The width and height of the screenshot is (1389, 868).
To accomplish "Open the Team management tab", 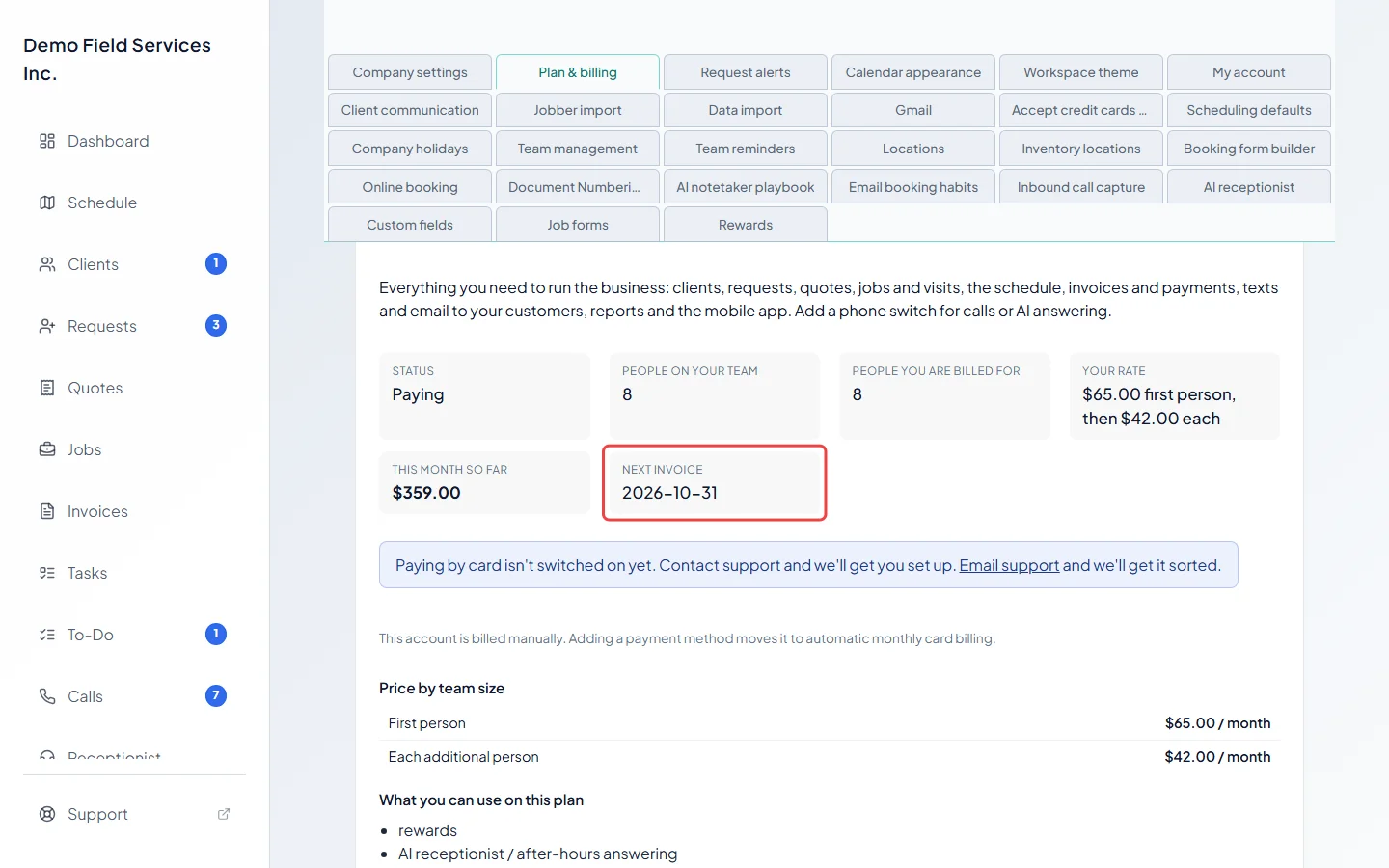I will click(x=578, y=149).
